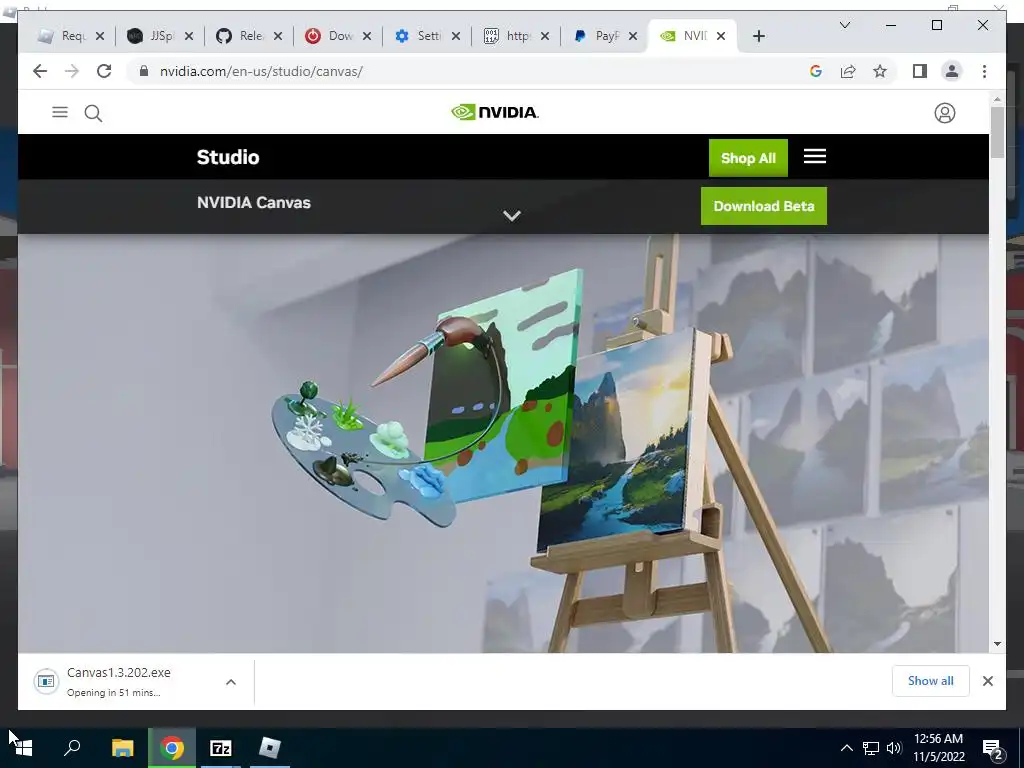This screenshot has width=1024, height=768.
Task: Reload the NVIDIA Canvas page
Action: click(x=104, y=71)
